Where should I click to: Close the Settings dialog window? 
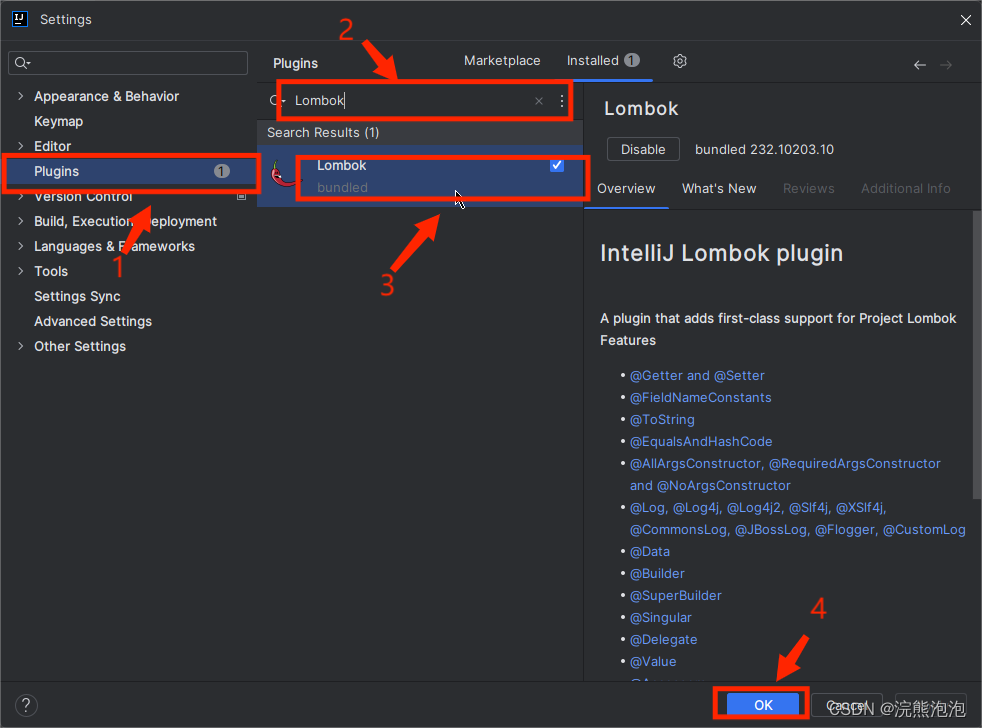pyautogui.click(x=965, y=20)
